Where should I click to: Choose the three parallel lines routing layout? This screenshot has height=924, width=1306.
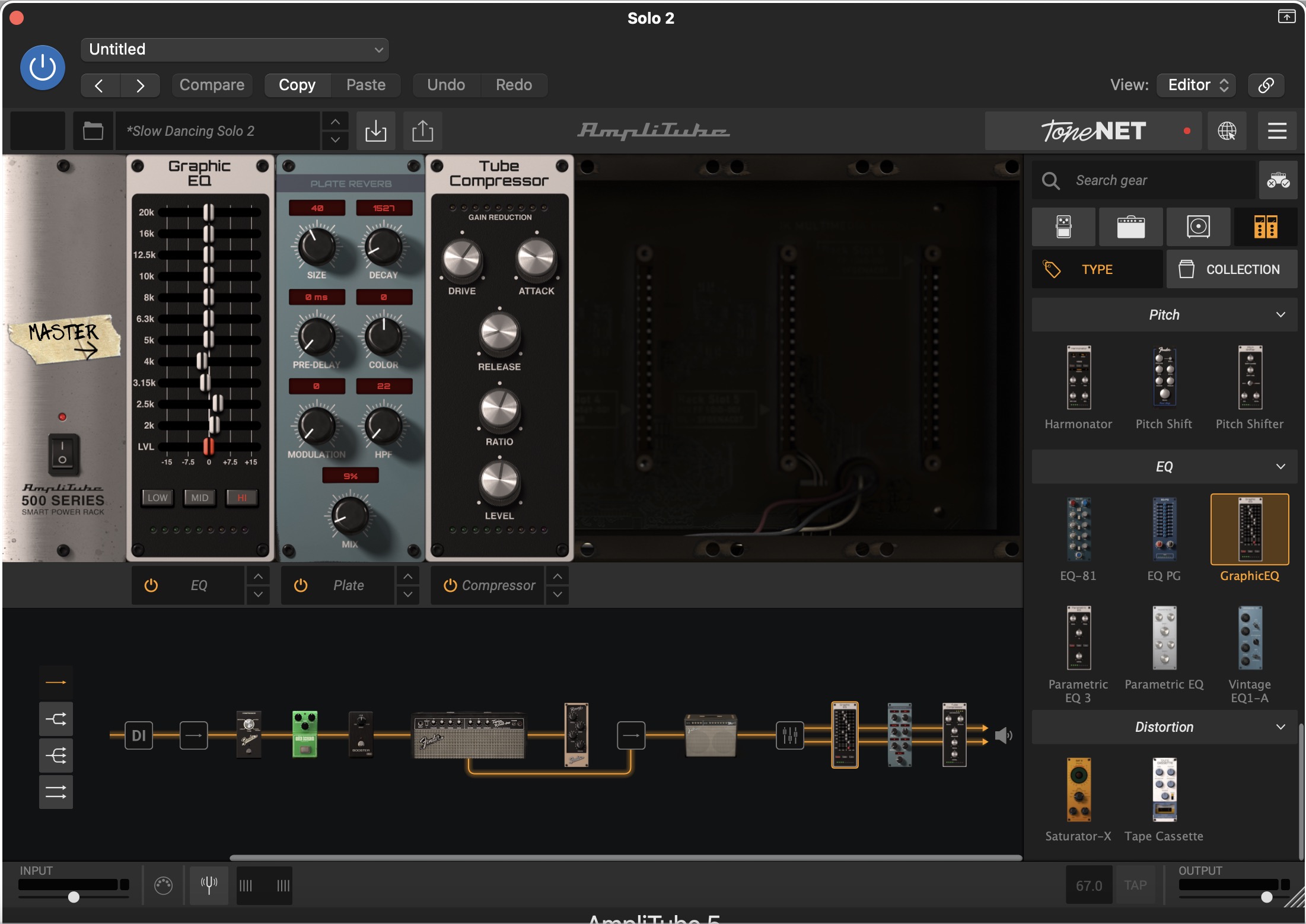(56, 792)
